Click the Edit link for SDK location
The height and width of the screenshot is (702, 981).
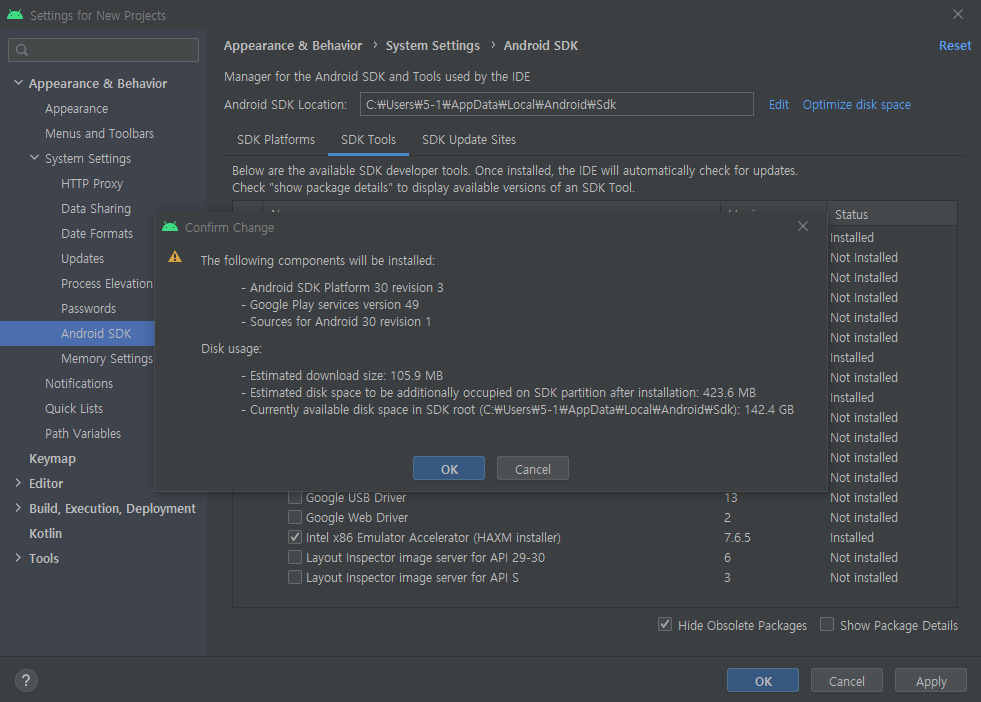point(778,104)
